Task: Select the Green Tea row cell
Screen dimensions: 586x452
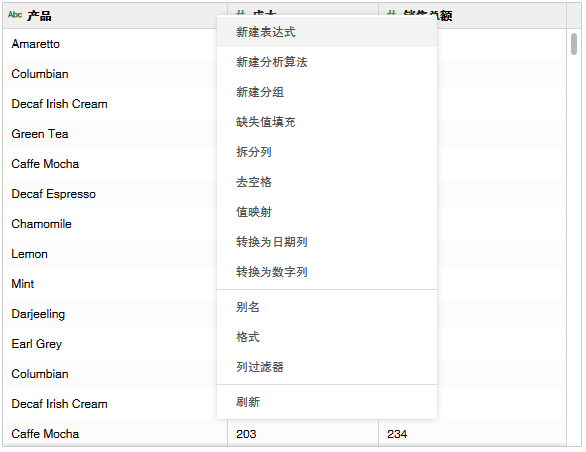Action: [x=115, y=134]
